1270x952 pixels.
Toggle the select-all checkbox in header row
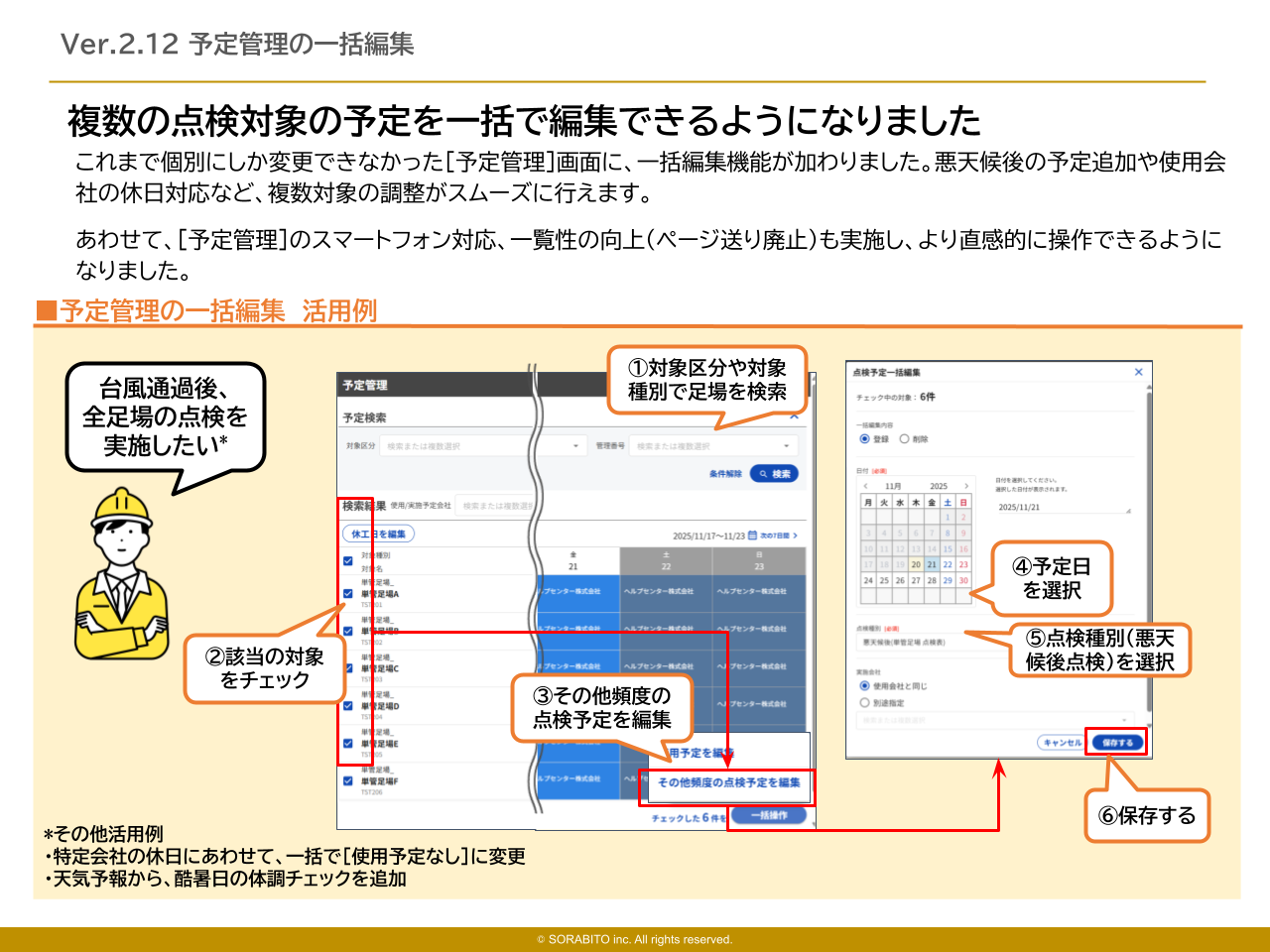[x=347, y=561]
